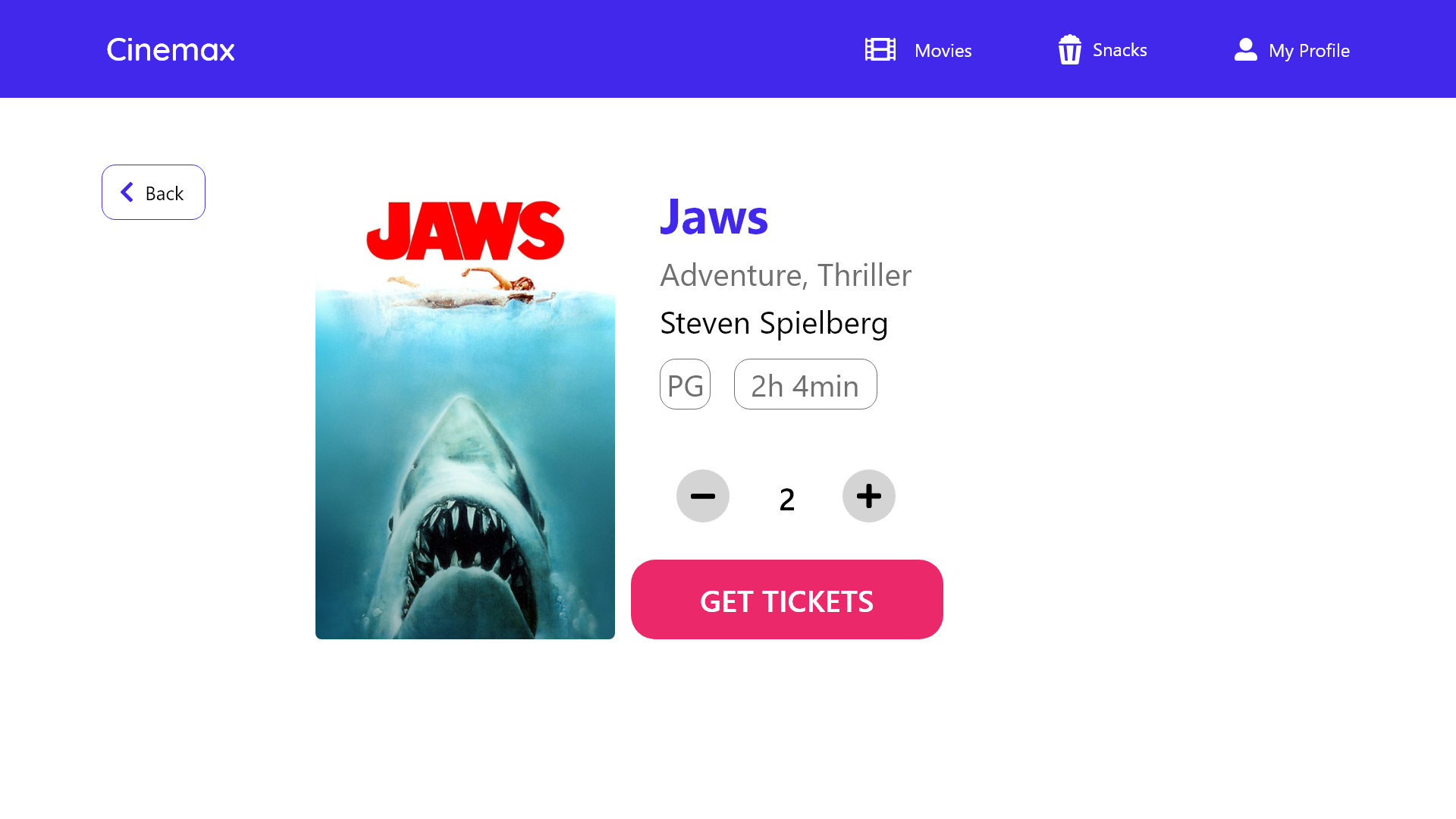The height and width of the screenshot is (819, 1456).
Task: Click the user profile icon
Action: click(x=1245, y=49)
